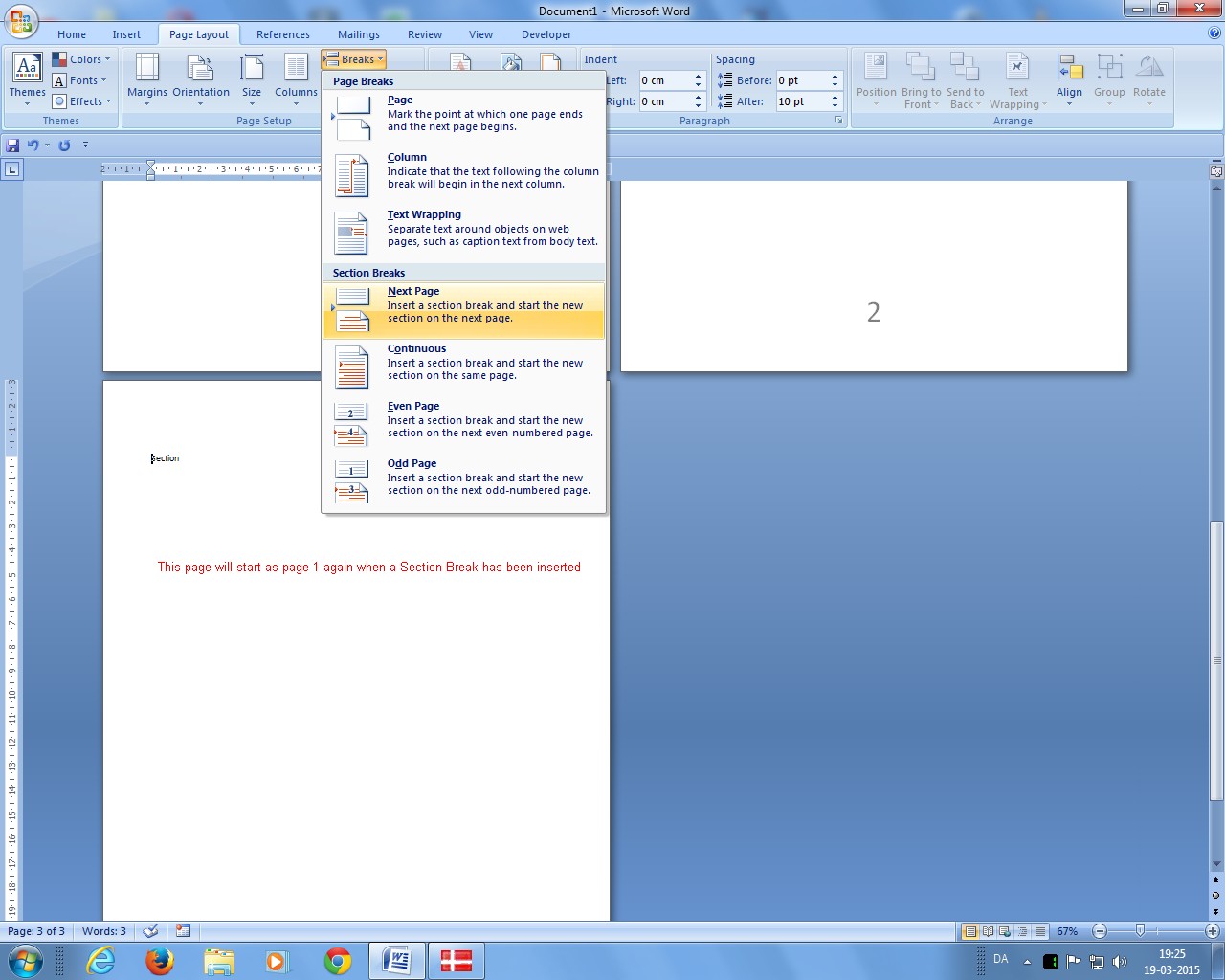
Task: Open the Margins menu
Action: tap(146, 80)
